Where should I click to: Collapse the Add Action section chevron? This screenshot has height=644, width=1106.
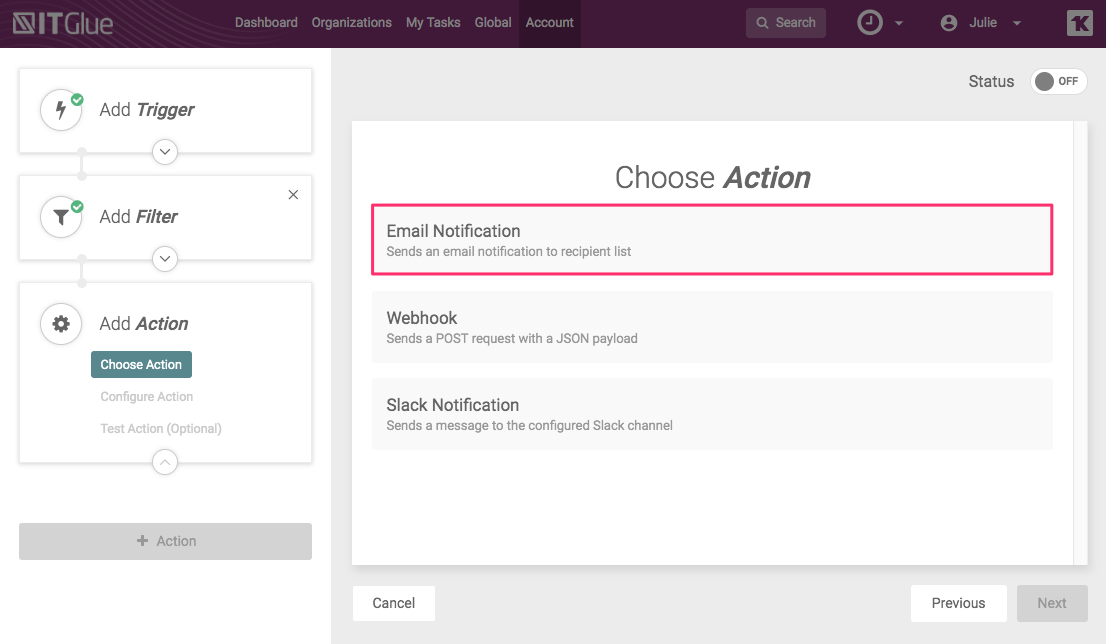[165, 462]
